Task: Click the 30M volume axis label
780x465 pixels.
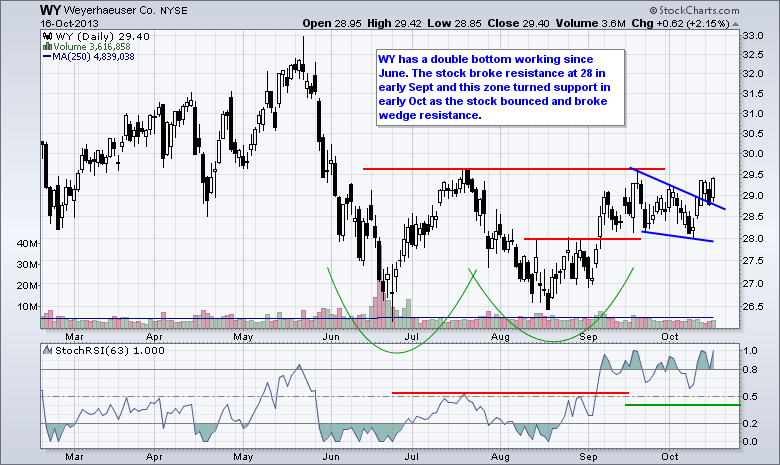Action: (x=28, y=265)
